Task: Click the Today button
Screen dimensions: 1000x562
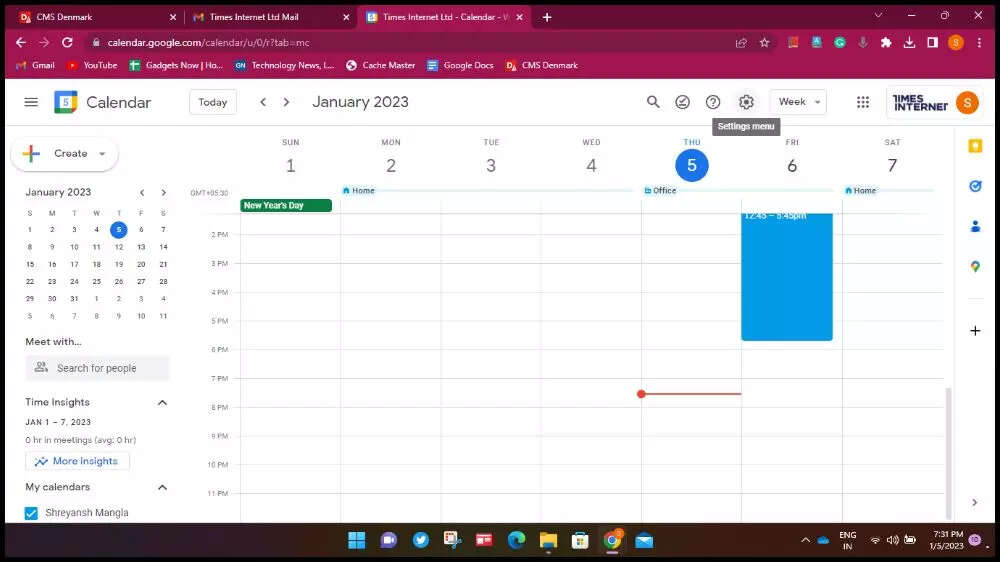Action: coord(212,102)
